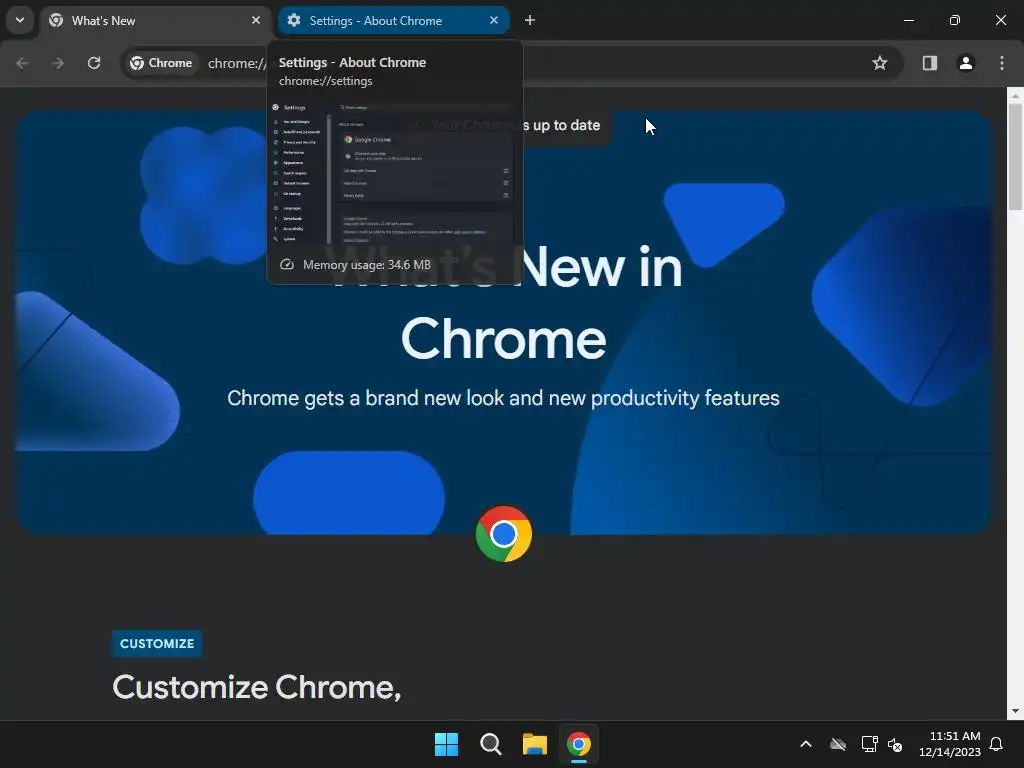Click the Chrome logo on the banner
The image size is (1024, 768).
tap(504, 534)
